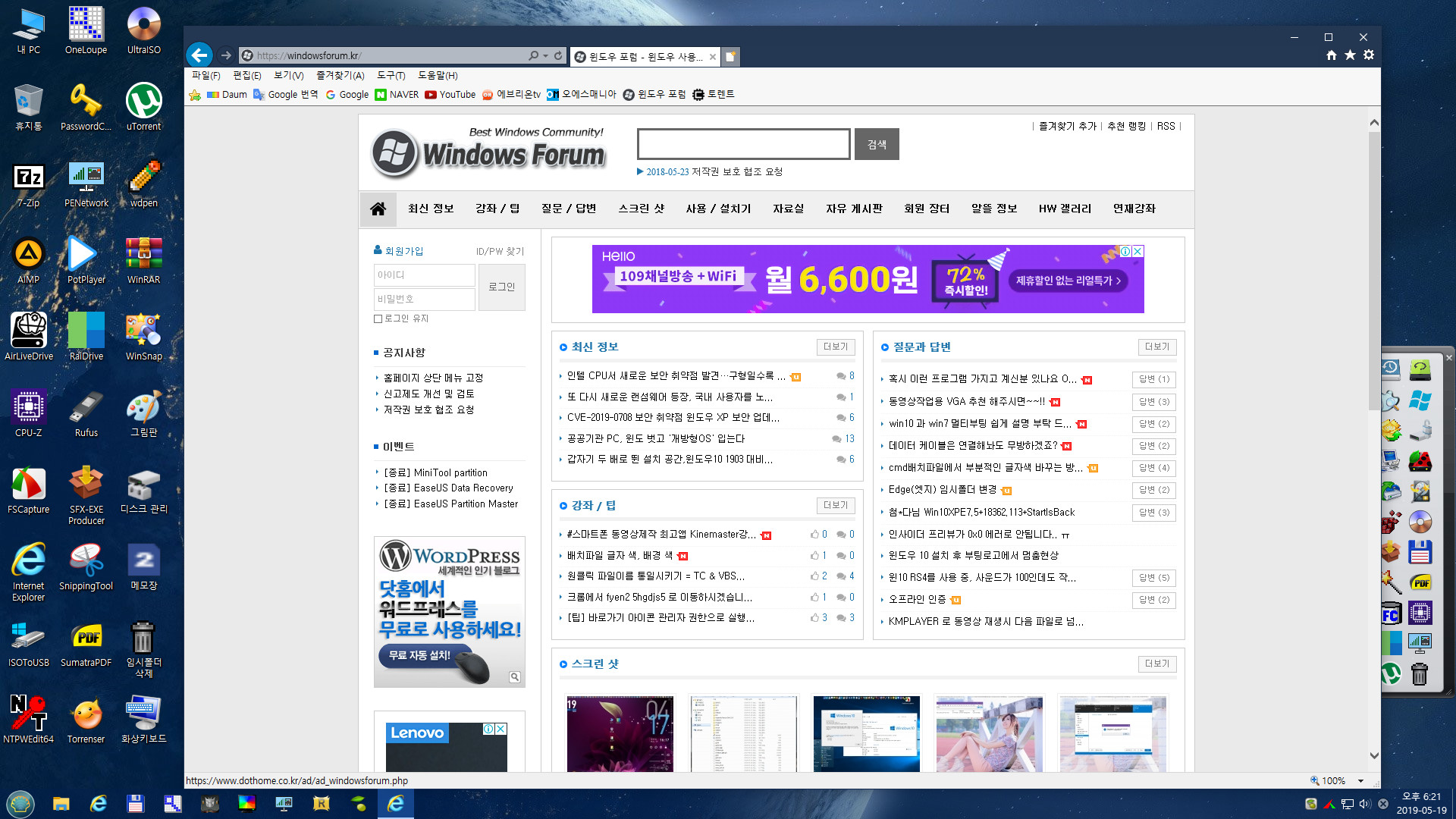Image resolution: width=1456 pixels, height=819 pixels.
Task: Click the 비밀번호 input field
Action: pos(424,299)
